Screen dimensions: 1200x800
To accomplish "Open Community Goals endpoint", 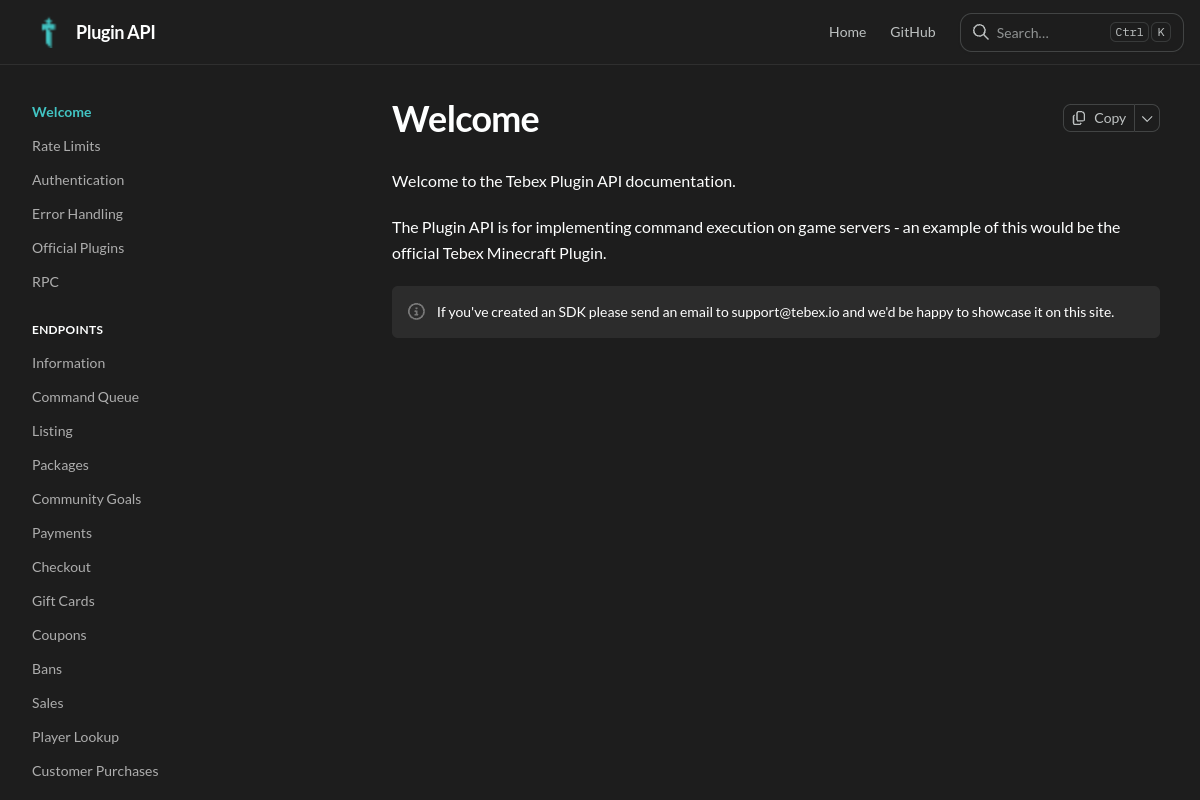I will [x=86, y=499].
